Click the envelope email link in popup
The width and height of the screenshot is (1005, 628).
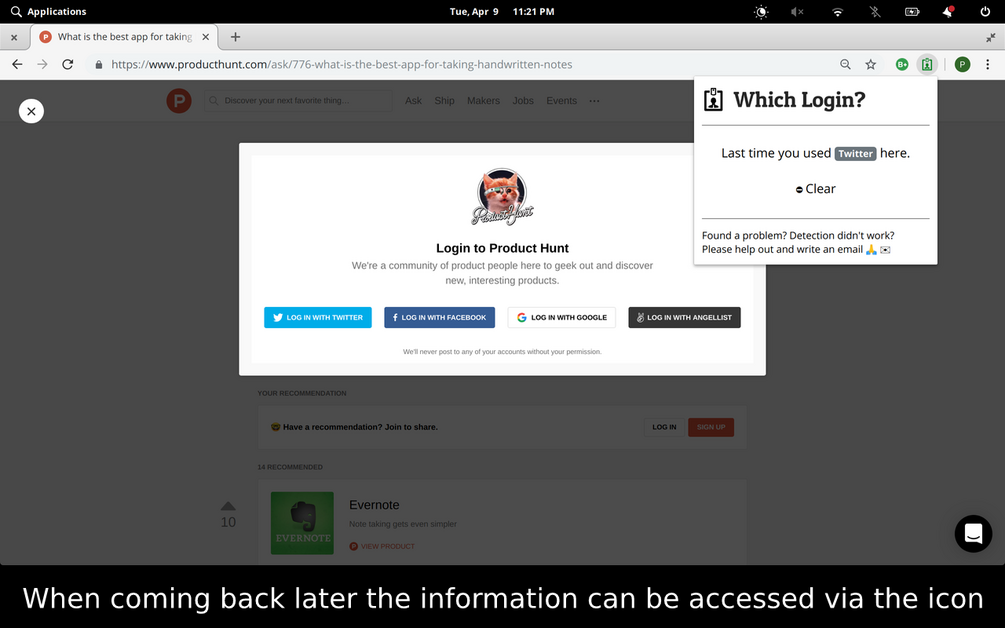pos(885,250)
